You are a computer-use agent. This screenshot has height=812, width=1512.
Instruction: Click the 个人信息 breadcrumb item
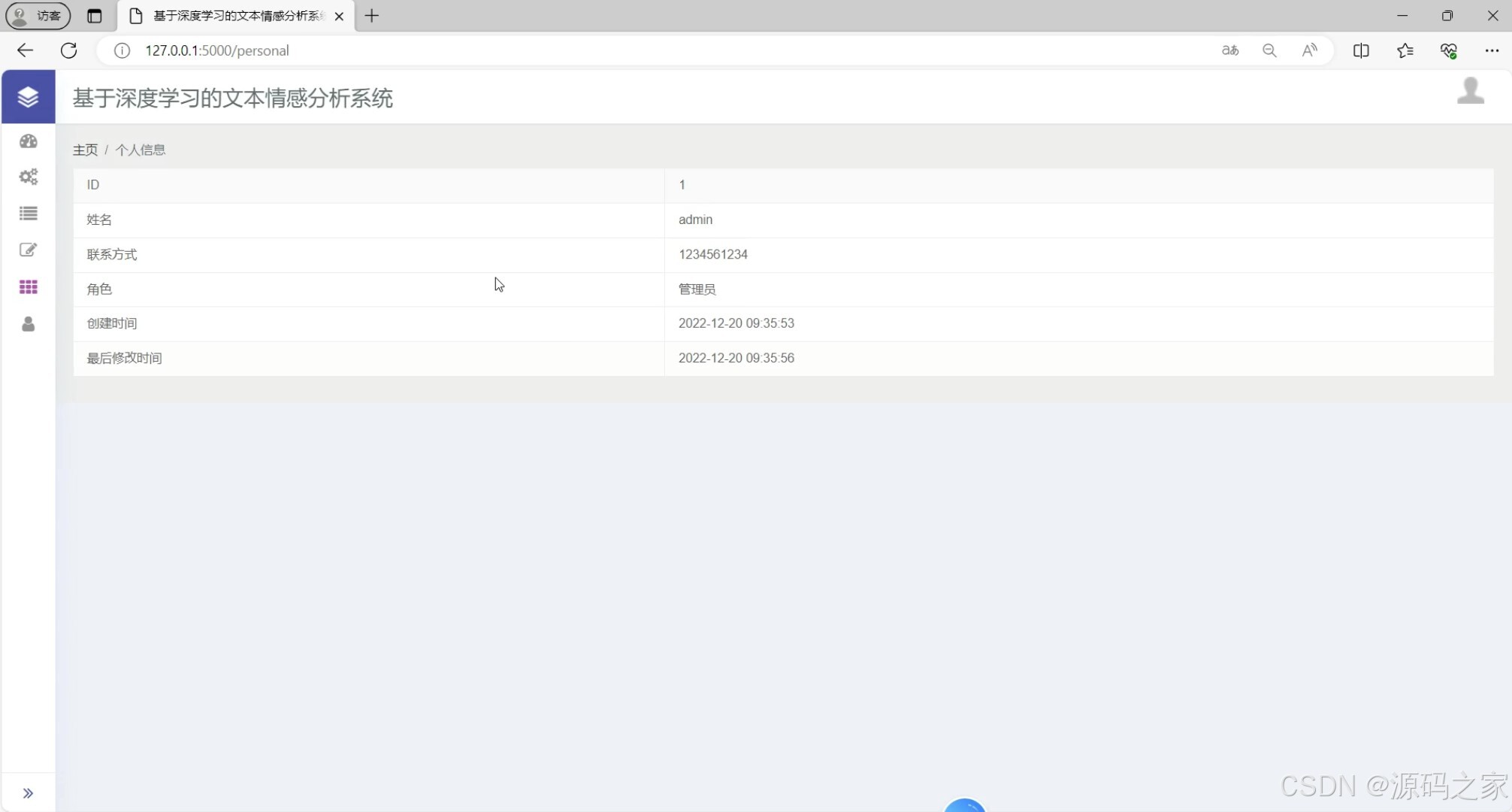[x=141, y=150]
